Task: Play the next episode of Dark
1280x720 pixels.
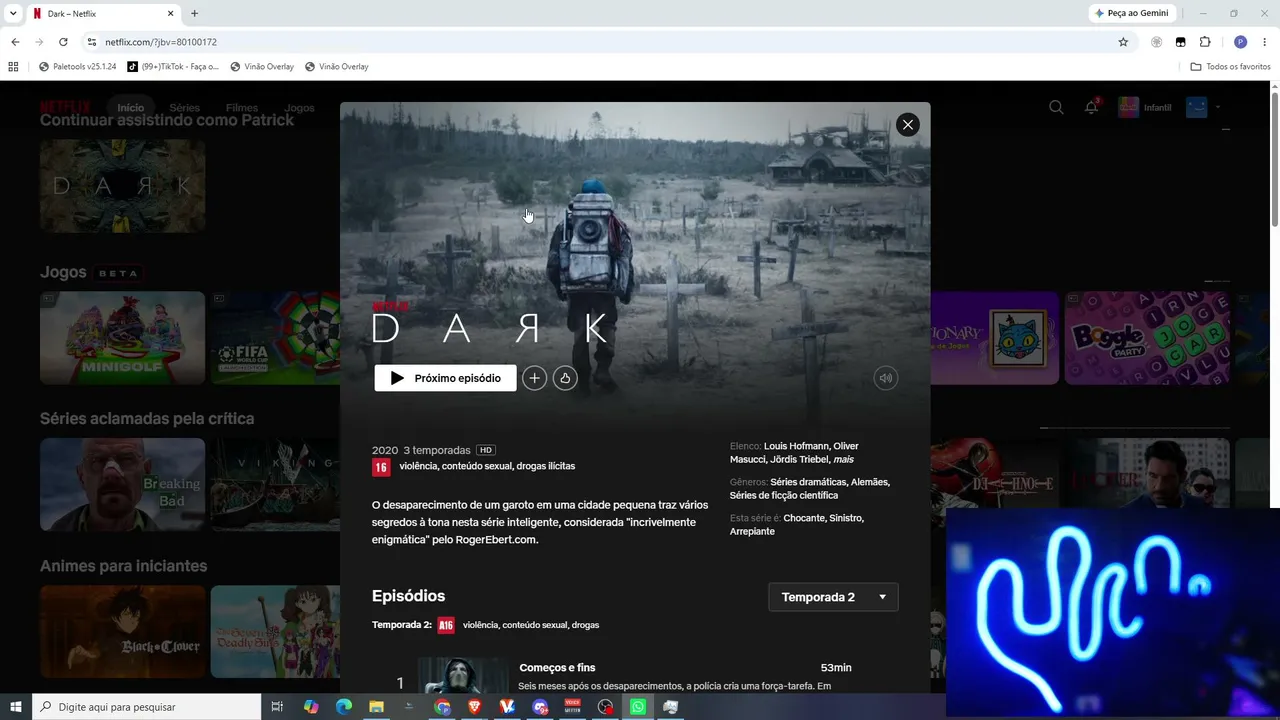Action: [x=445, y=378]
